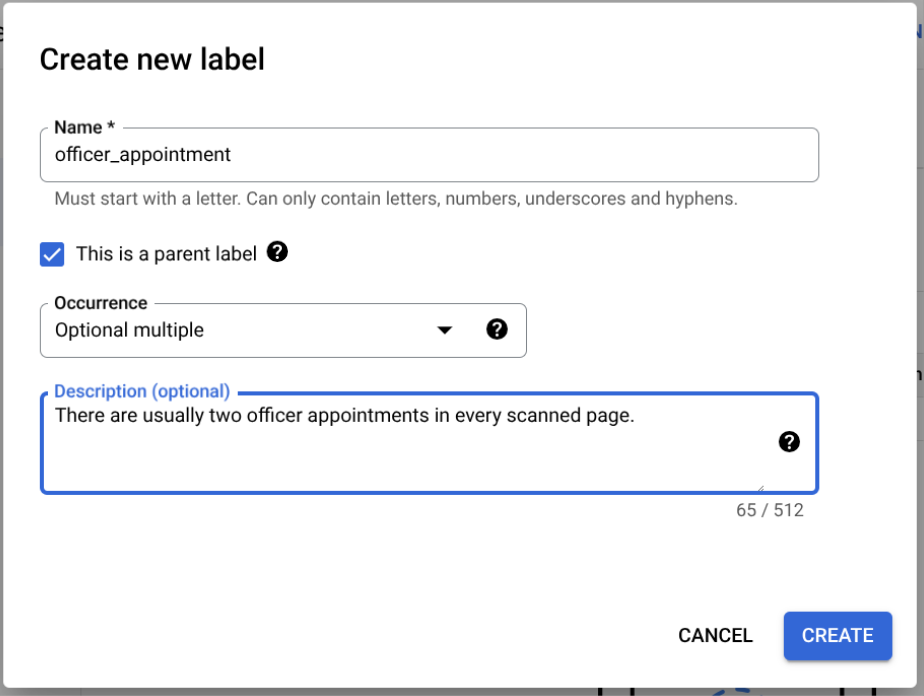Click the 'Occurrence' field label
Screen dimensions: 924x696
(101, 303)
